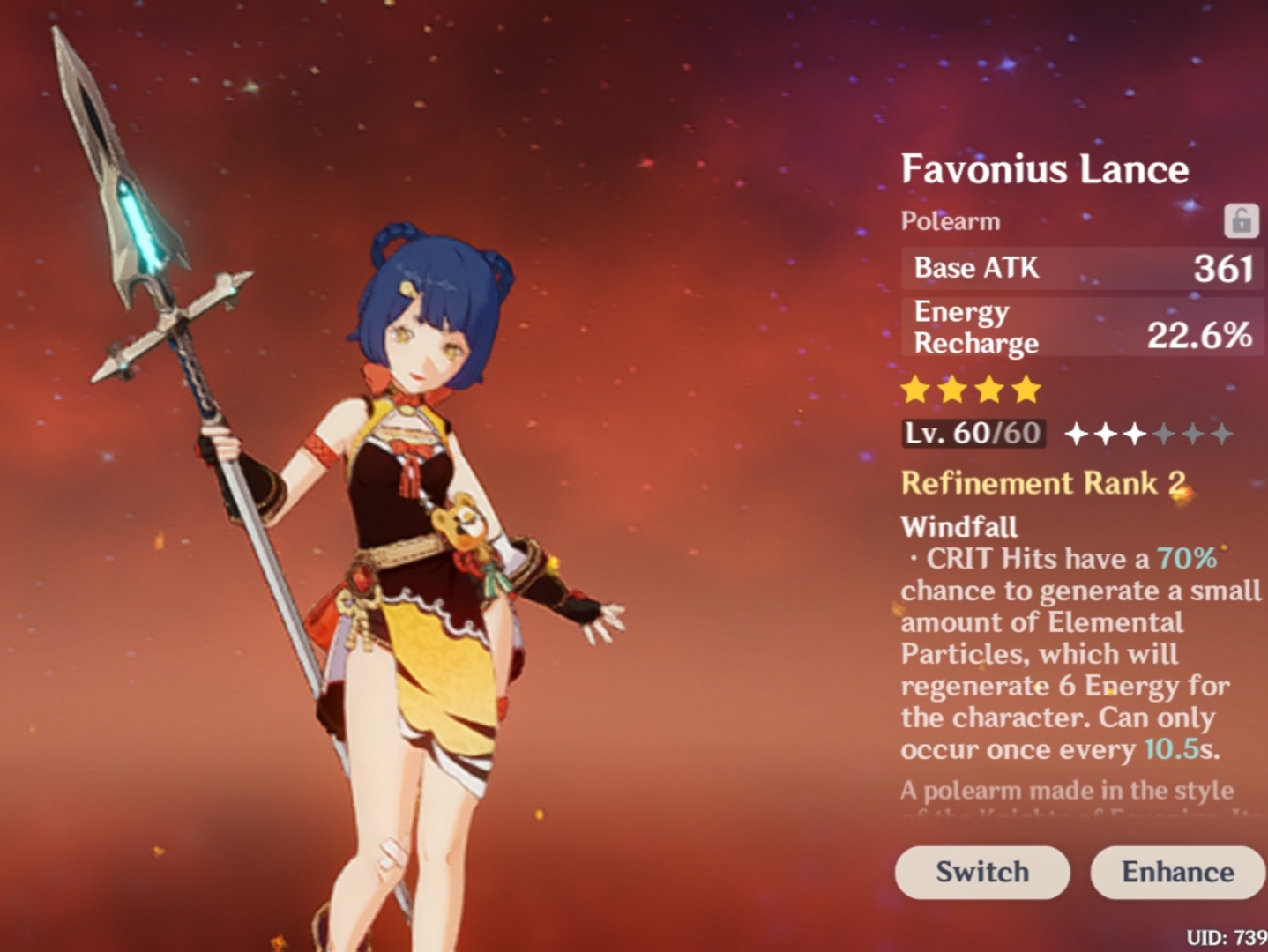Viewport: 1268px width, 952px height.
Task: Click the Switch button
Action: (x=982, y=872)
